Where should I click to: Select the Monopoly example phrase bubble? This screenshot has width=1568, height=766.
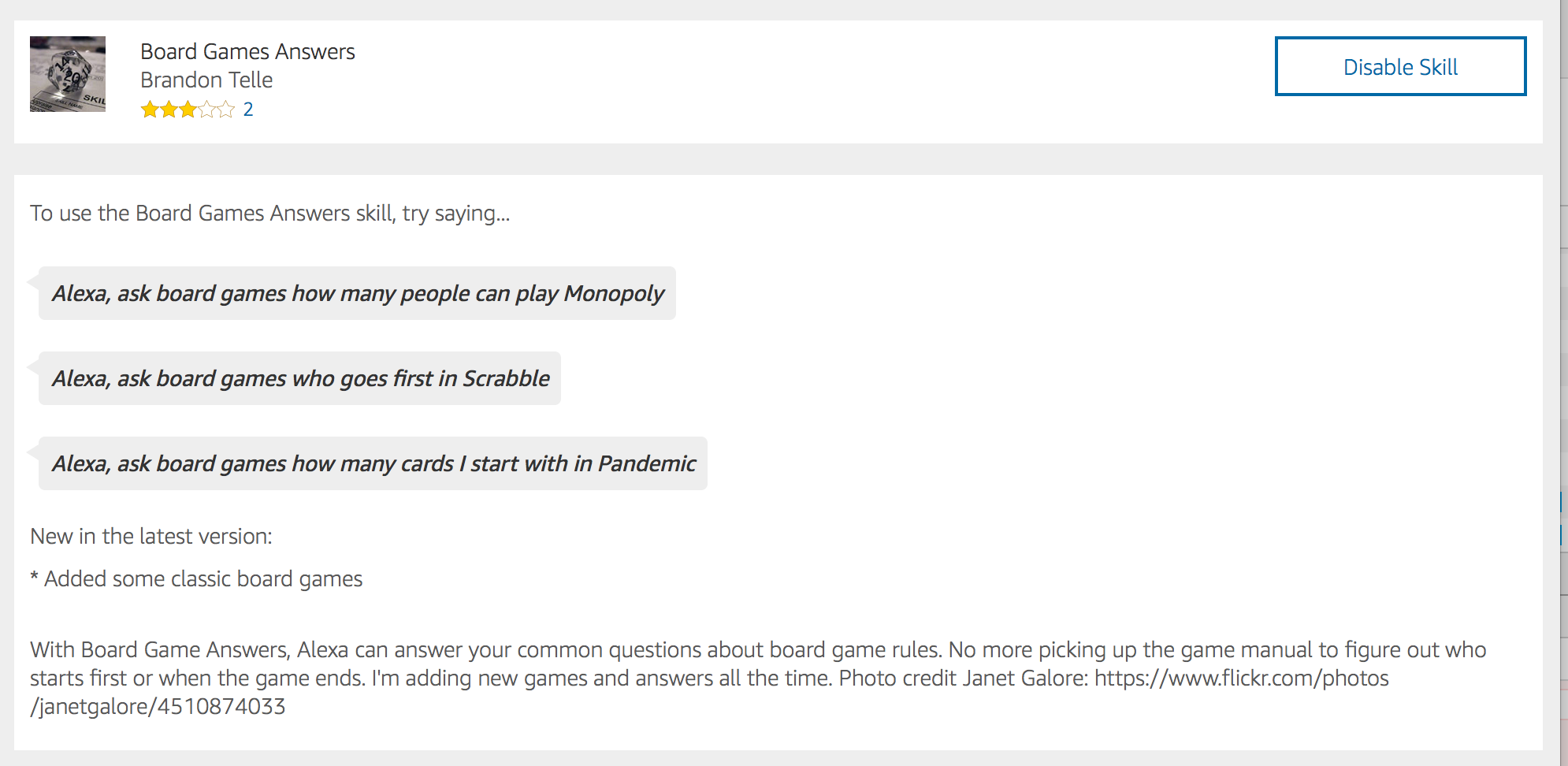(x=357, y=293)
